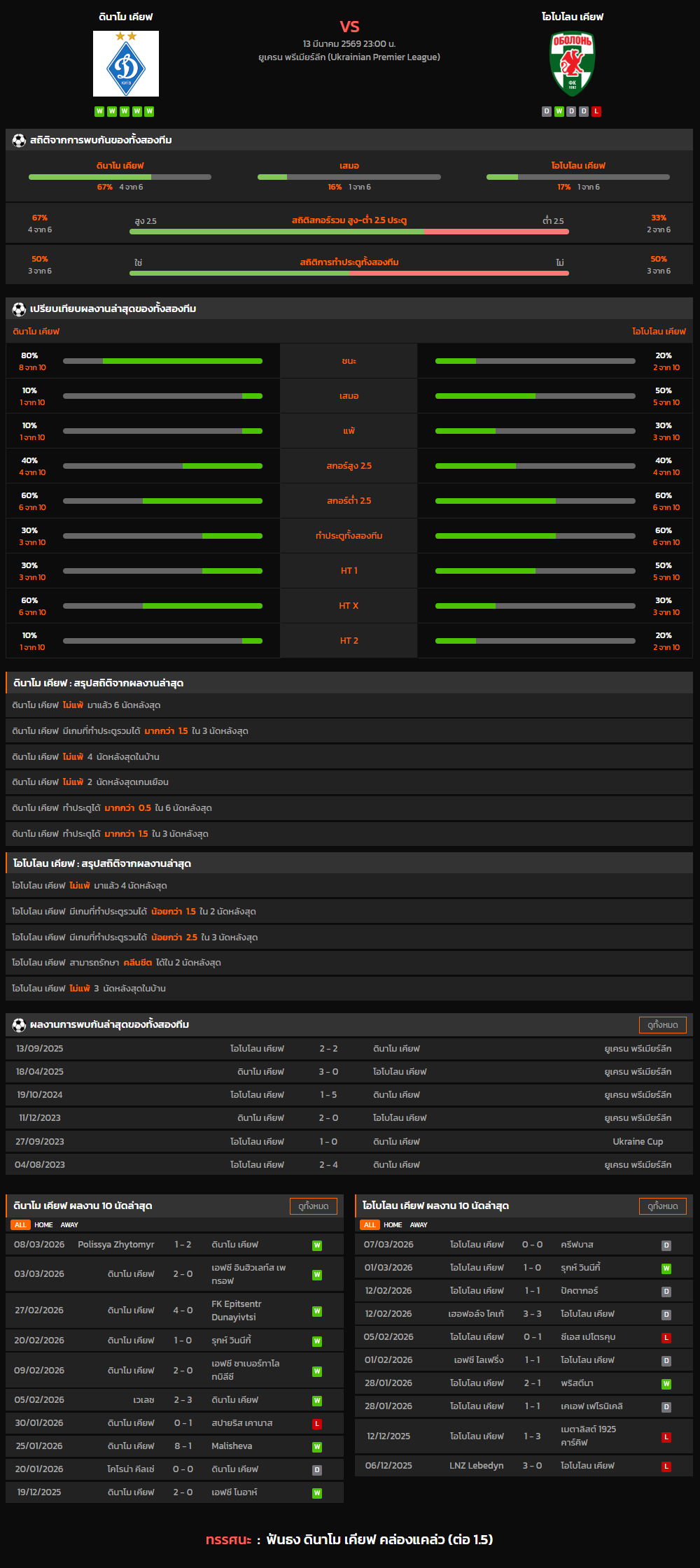This screenshot has height=1568, width=700.
Task: Select the AWAY tab in Obolon results
Action: pos(419,1225)
